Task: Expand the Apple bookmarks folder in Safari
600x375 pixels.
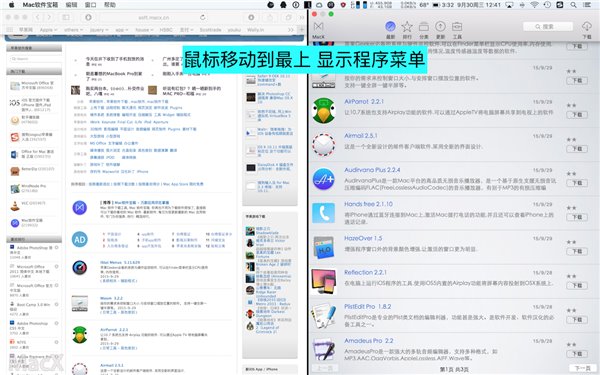Action: [x=48, y=29]
